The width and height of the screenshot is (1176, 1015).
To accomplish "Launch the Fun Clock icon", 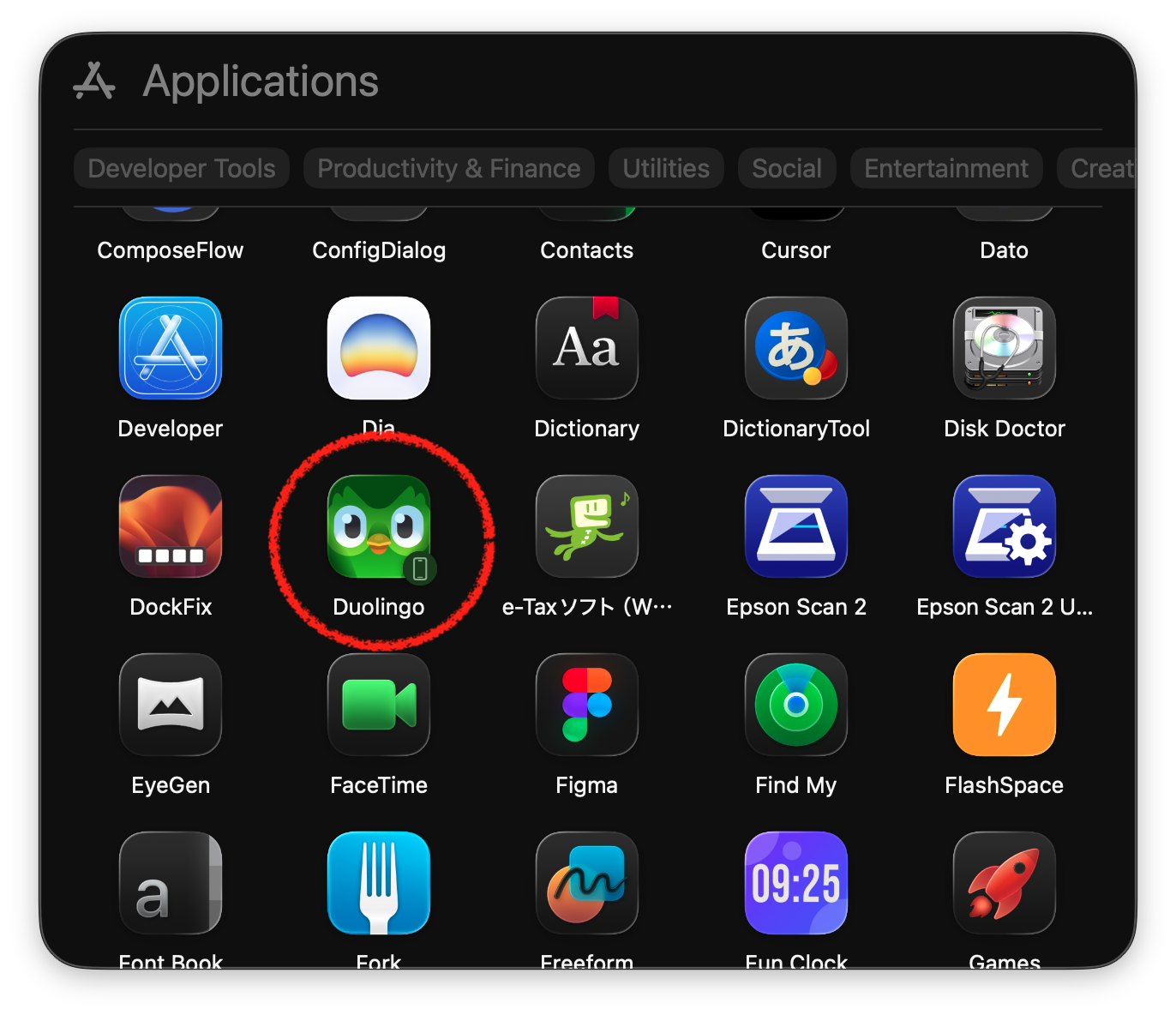I will [x=796, y=883].
